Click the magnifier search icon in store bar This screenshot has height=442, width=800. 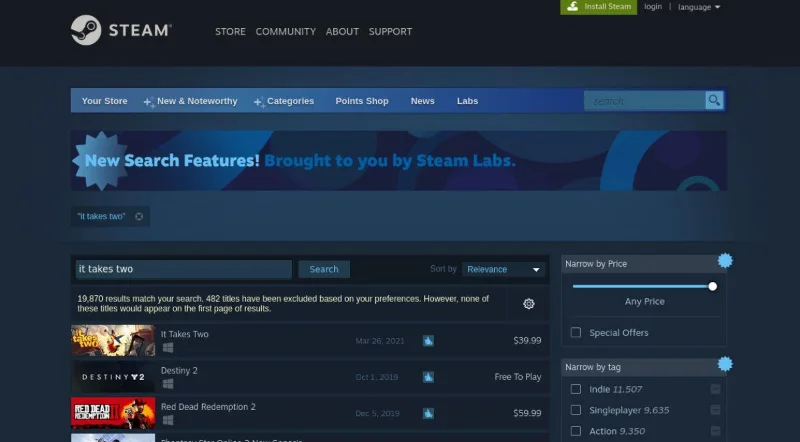714,101
